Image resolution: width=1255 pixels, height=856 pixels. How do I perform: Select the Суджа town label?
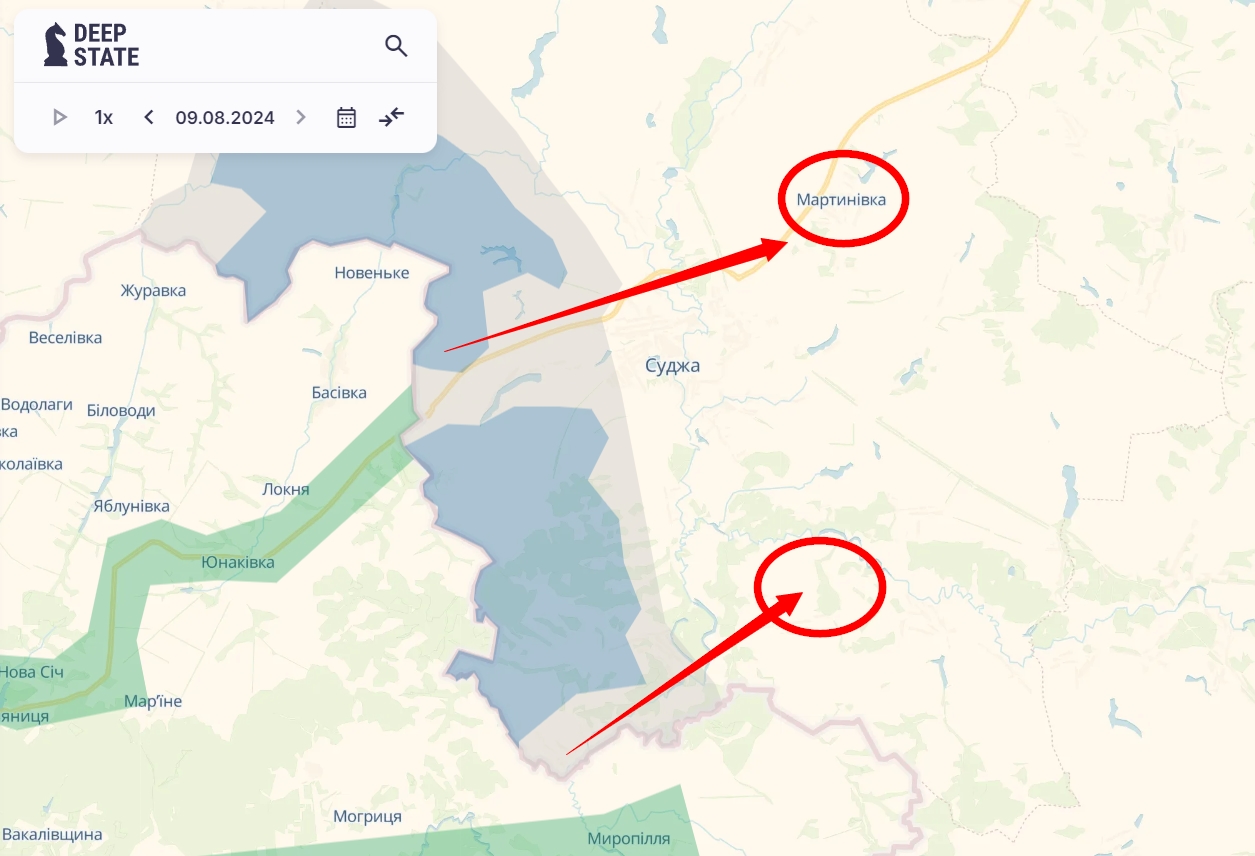click(x=673, y=365)
